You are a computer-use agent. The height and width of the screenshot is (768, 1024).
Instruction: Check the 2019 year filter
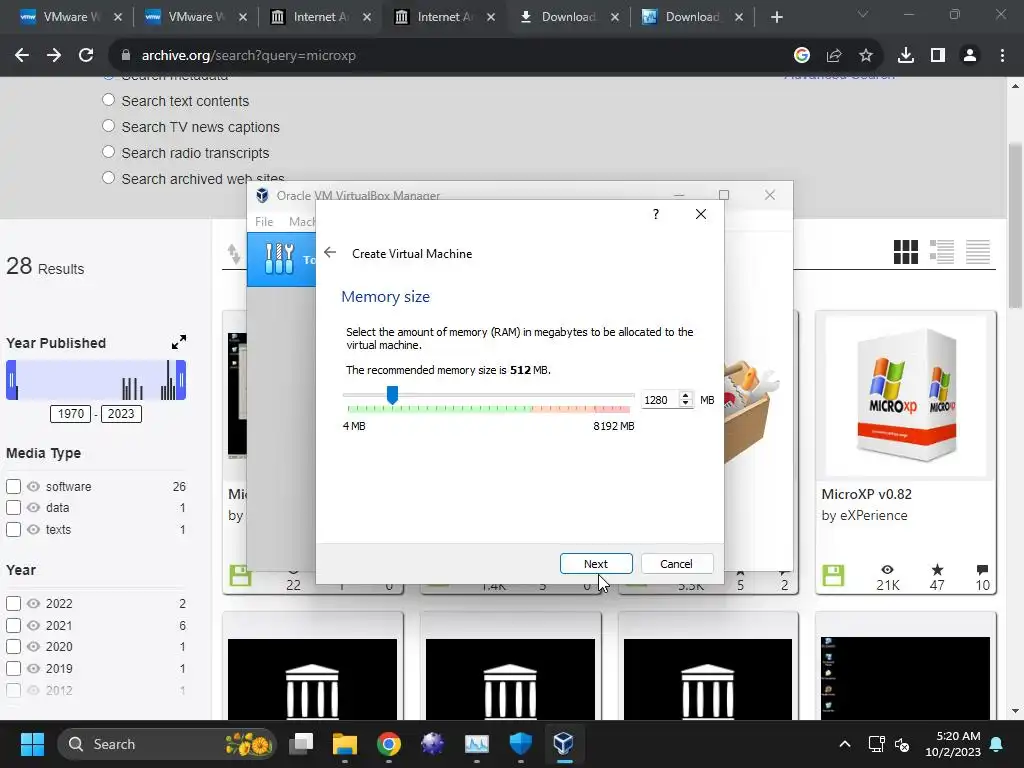tap(14, 668)
